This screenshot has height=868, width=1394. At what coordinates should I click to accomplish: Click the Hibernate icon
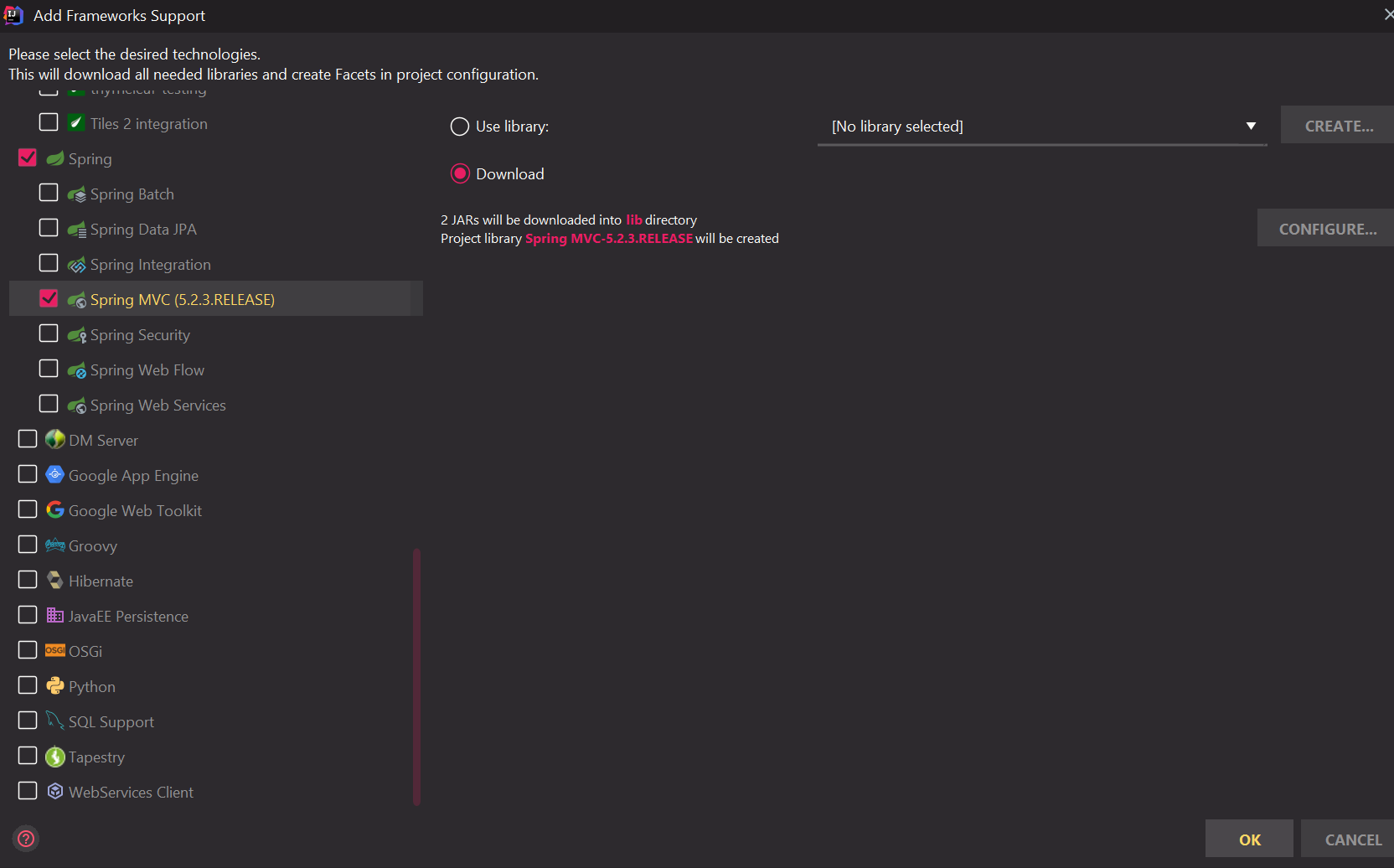(55, 580)
